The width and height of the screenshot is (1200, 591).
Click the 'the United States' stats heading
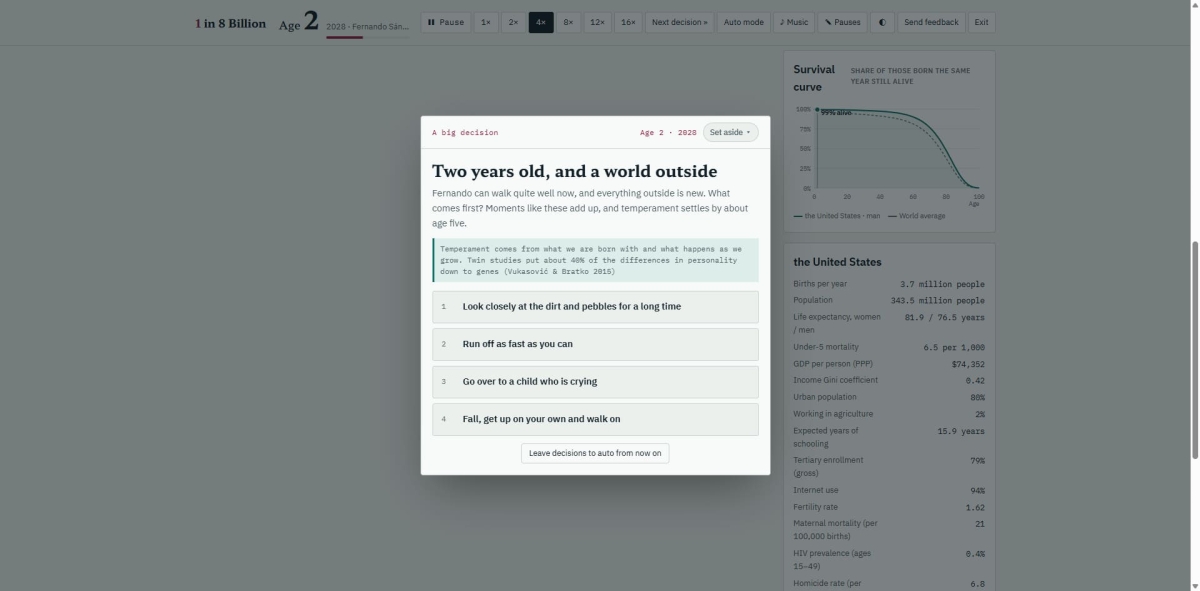[837, 262]
